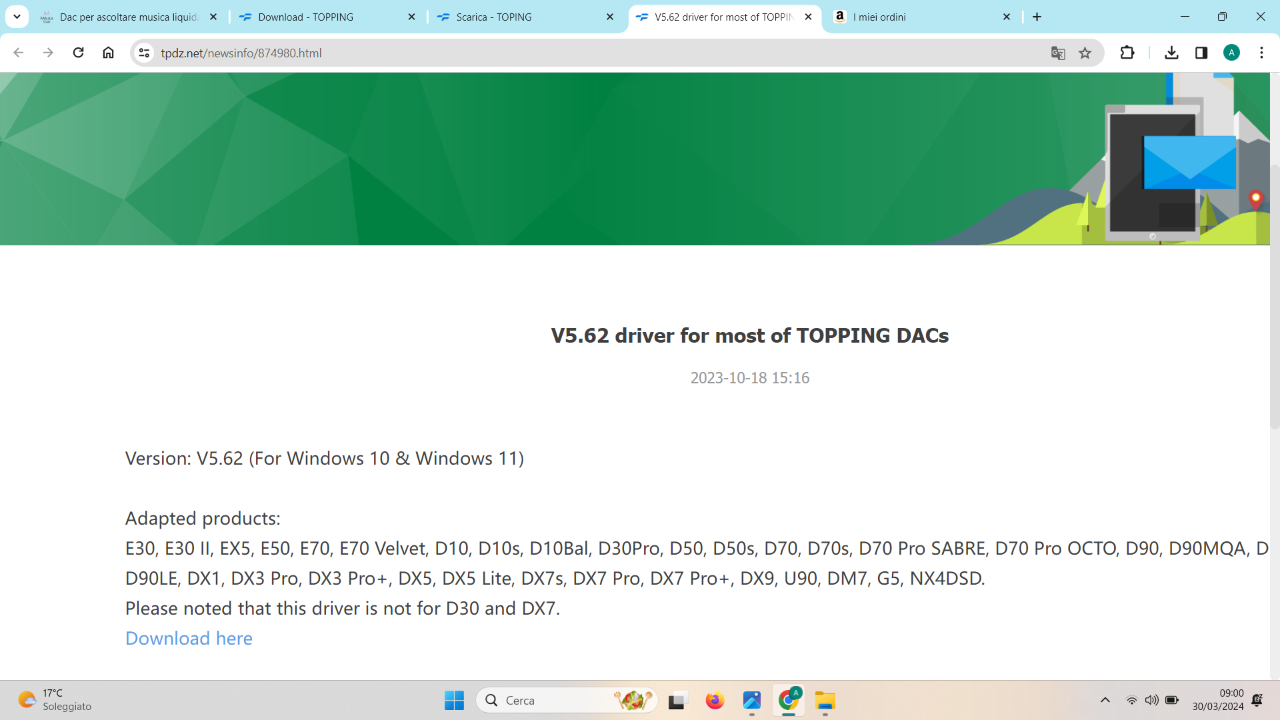Open the Extensions puzzle icon
This screenshot has width=1280, height=720.
click(1127, 53)
